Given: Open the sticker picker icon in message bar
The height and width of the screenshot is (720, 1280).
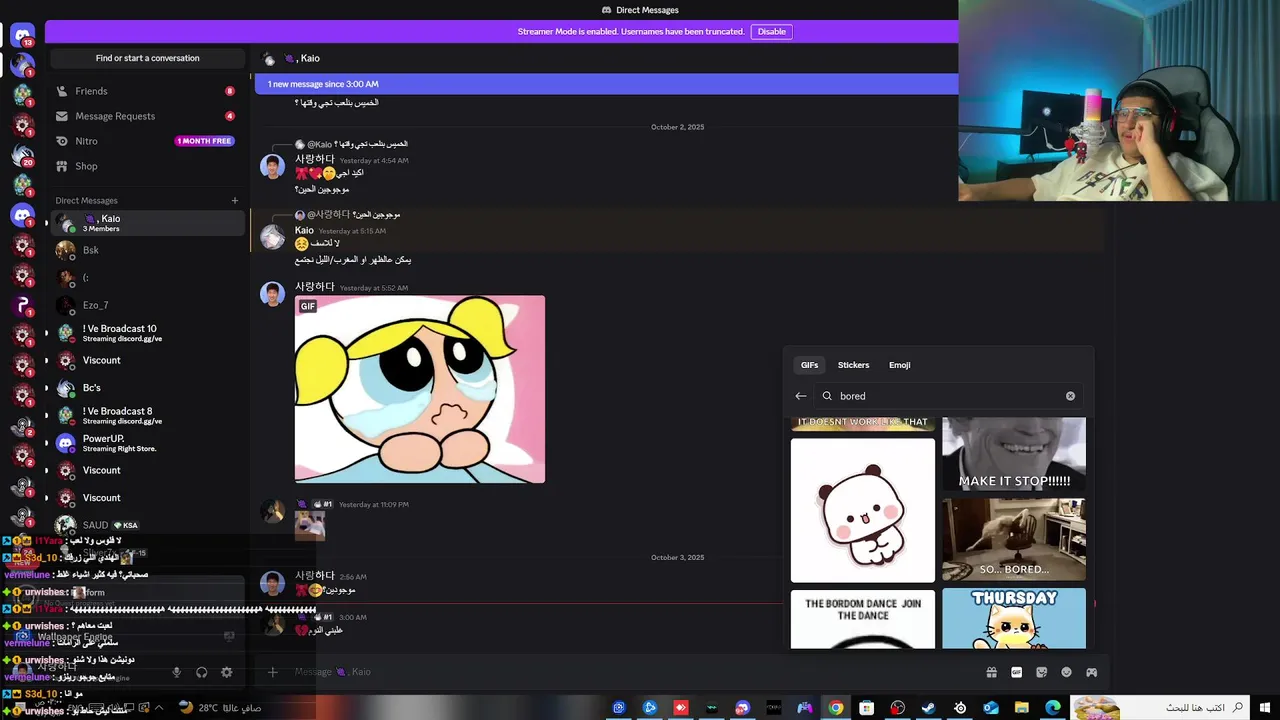Looking at the screenshot, I should (x=1042, y=672).
